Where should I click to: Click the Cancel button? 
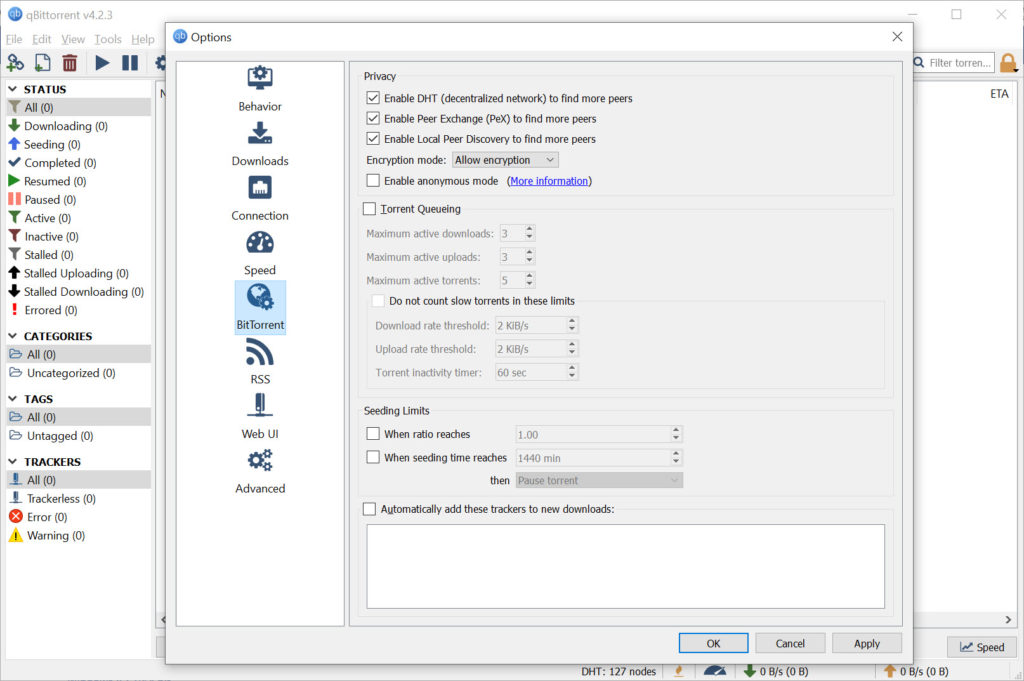coord(790,643)
